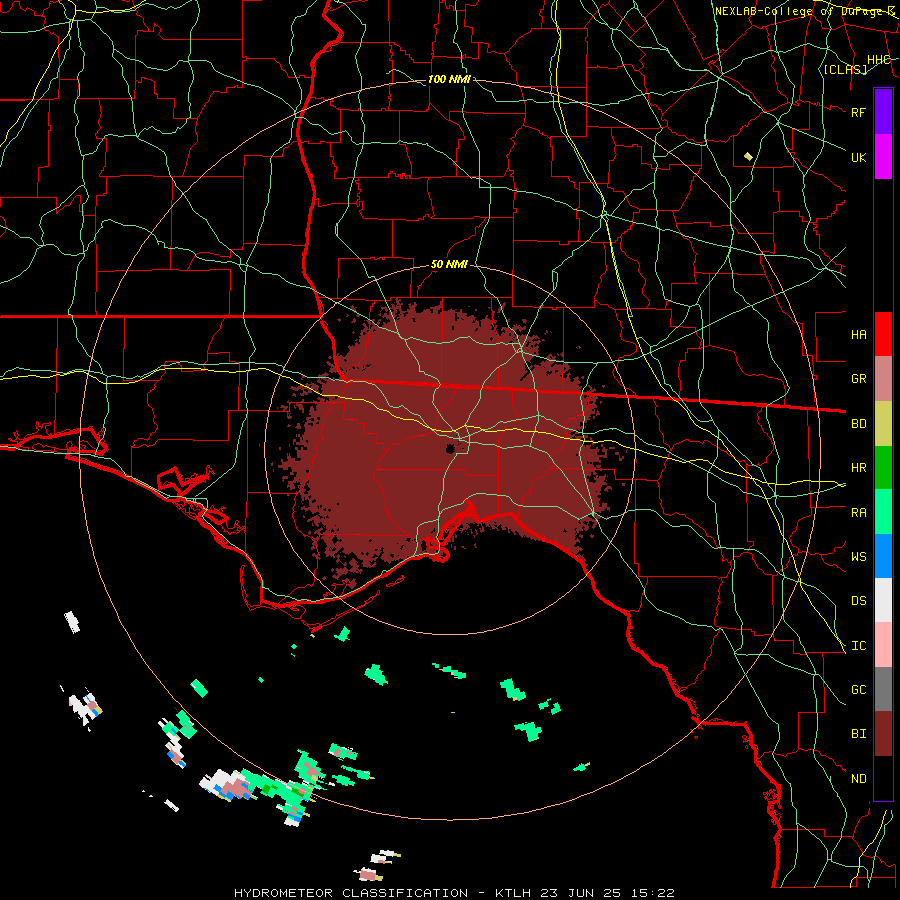Click the DS legend label

[x=858, y=601]
